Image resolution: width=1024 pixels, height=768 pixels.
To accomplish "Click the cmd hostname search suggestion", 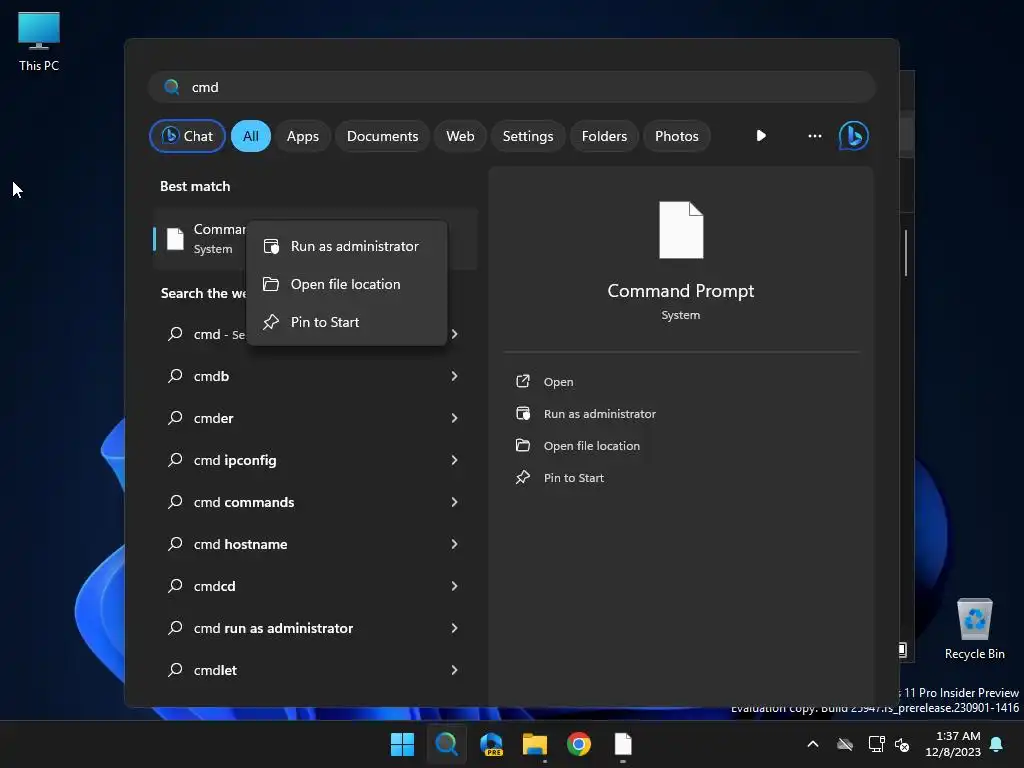I will pos(300,544).
